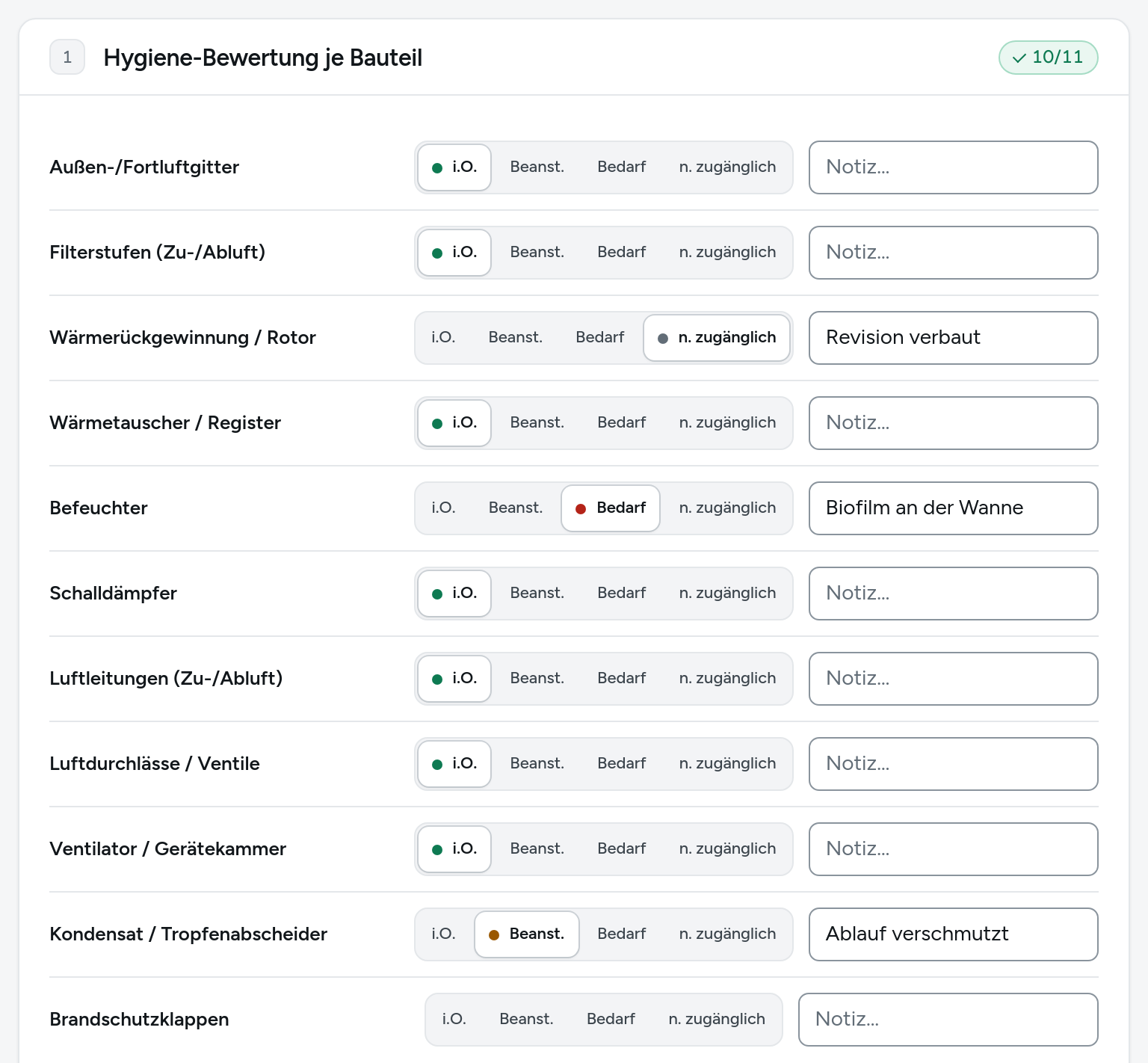Choose Beanst. for Brandschutzklappen
This screenshot has height=1063, width=1148.
coord(527,1020)
